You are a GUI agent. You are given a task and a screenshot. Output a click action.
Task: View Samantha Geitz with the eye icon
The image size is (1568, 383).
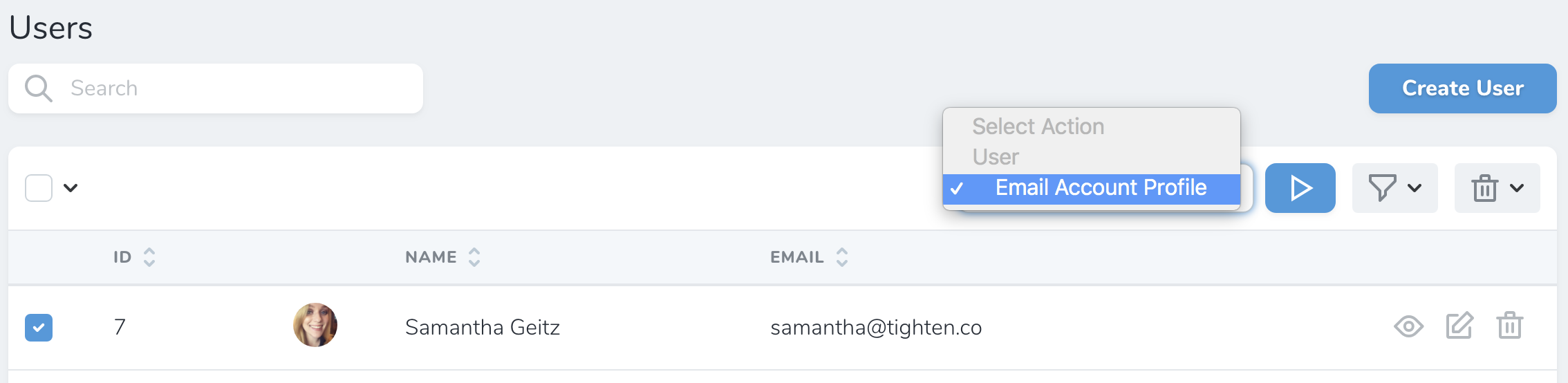(1408, 326)
